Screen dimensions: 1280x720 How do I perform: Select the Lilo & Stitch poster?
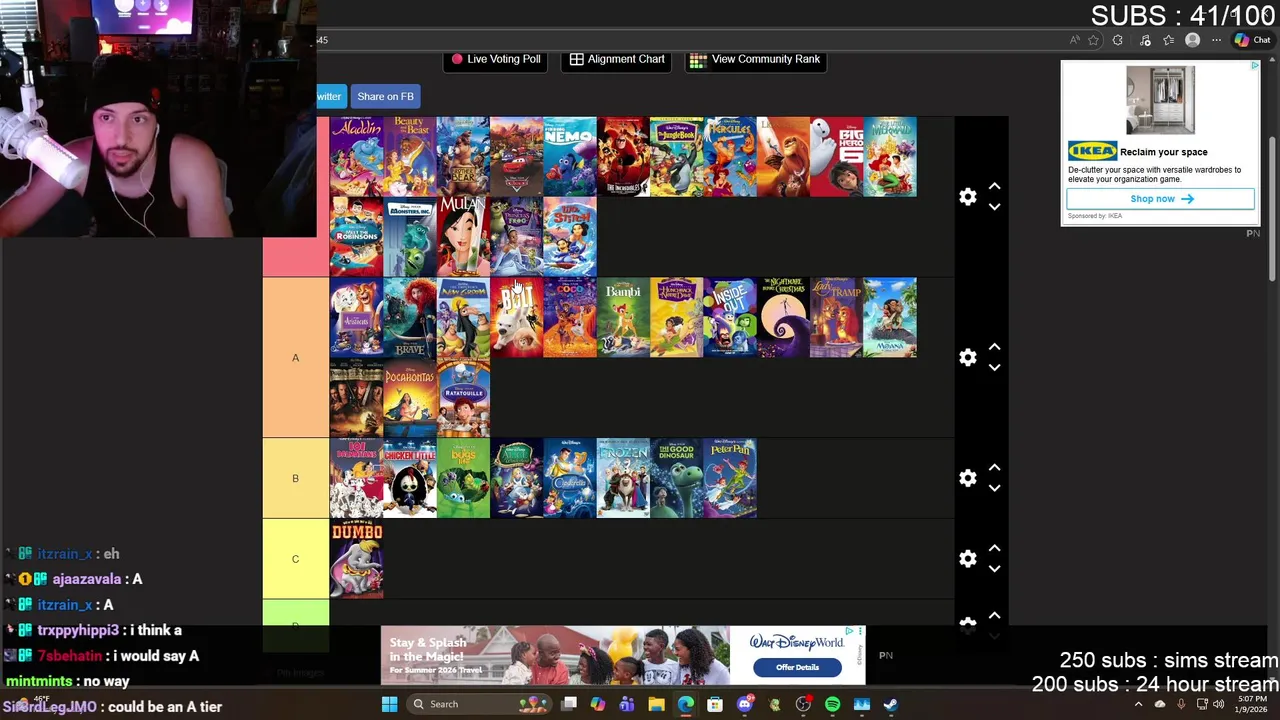[570, 237]
